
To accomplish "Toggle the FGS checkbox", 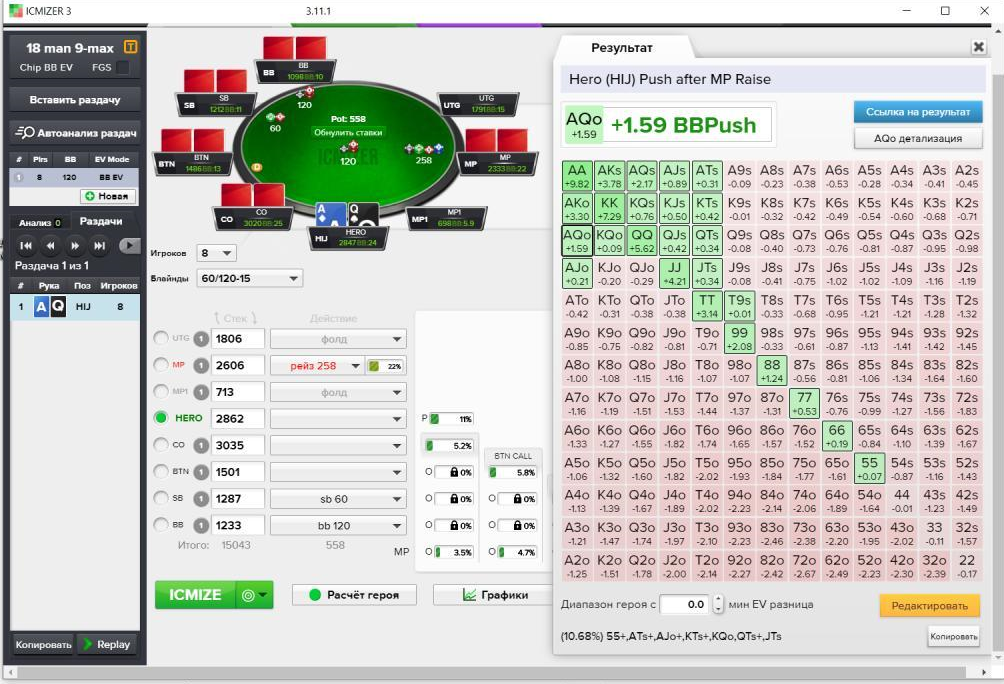I will click(122, 67).
